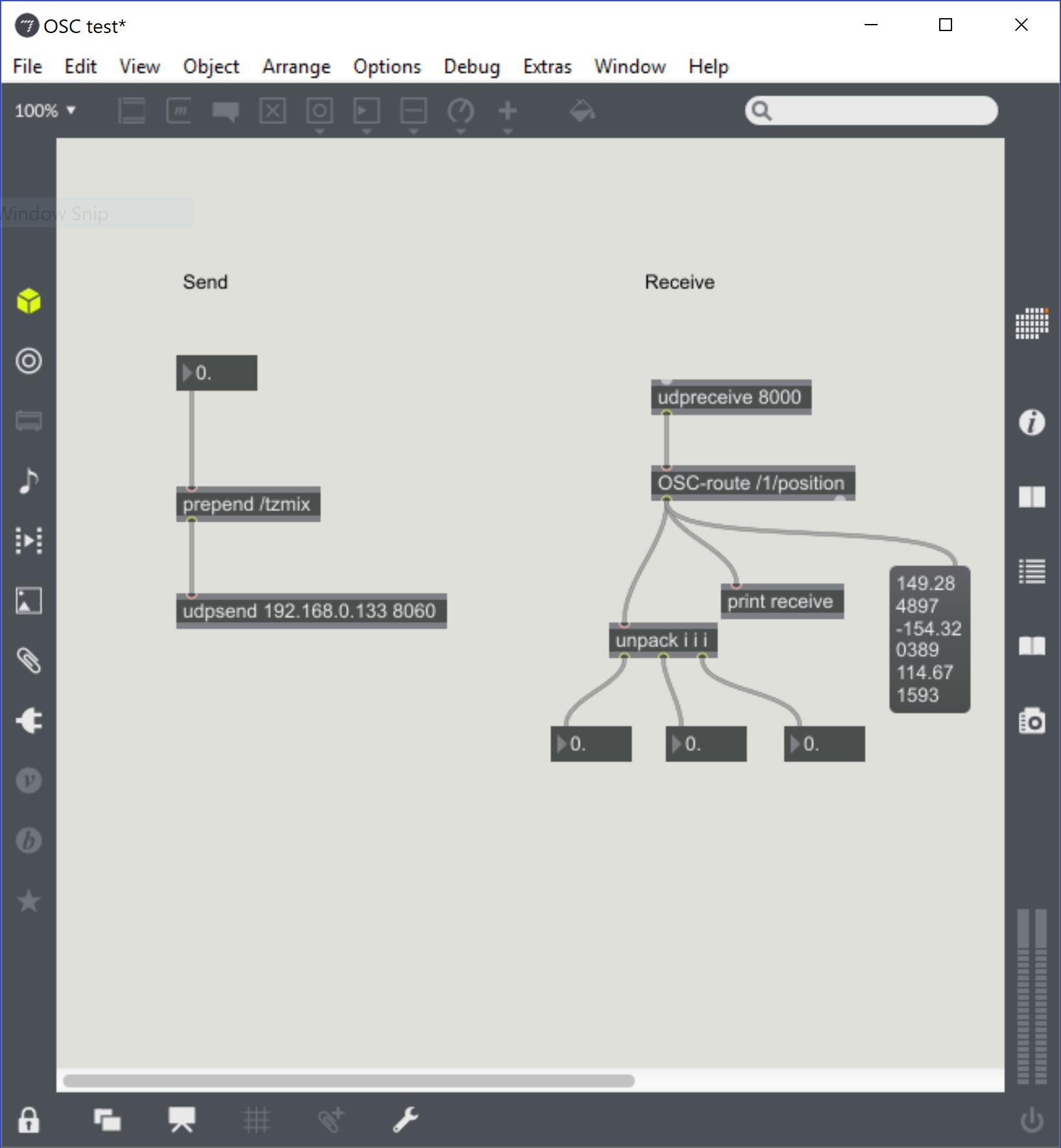Image resolution: width=1061 pixels, height=1148 pixels.
Task: Toggle the patcher lock icon
Action: click(29, 1119)
